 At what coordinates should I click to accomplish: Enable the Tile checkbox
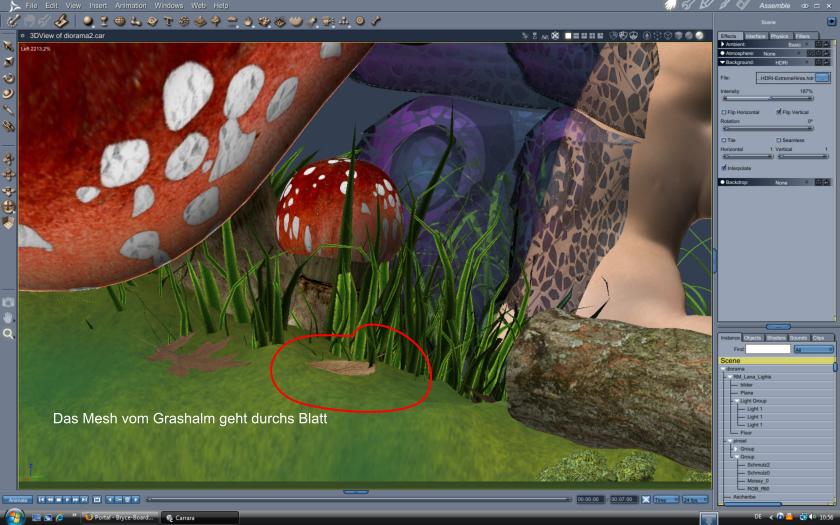pos(724,140)
